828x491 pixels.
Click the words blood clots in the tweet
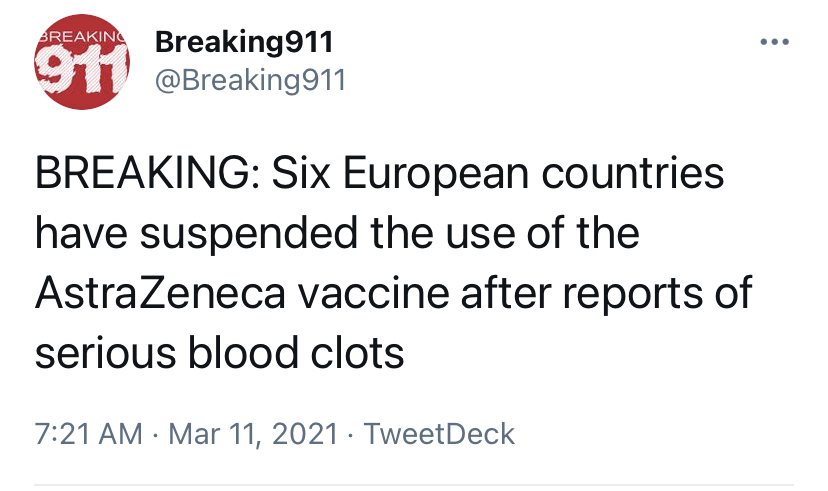click(296, 352)
